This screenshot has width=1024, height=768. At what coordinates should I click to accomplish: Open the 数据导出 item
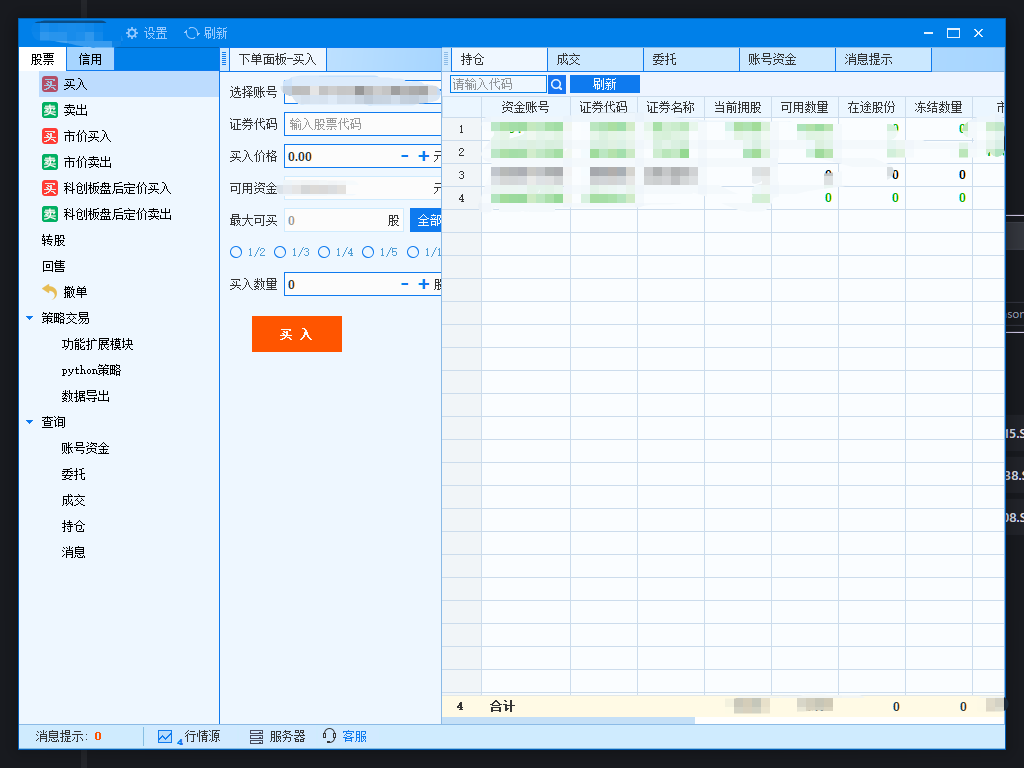pos(86,396)
